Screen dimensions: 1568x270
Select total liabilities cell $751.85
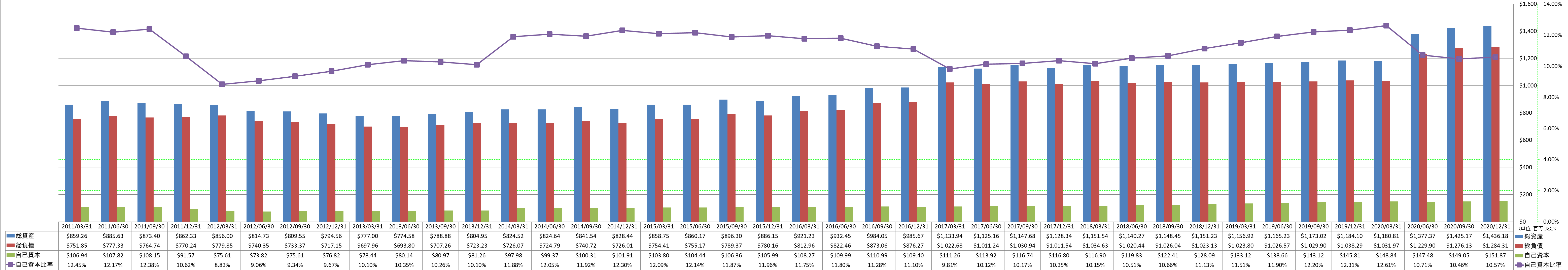77,246
